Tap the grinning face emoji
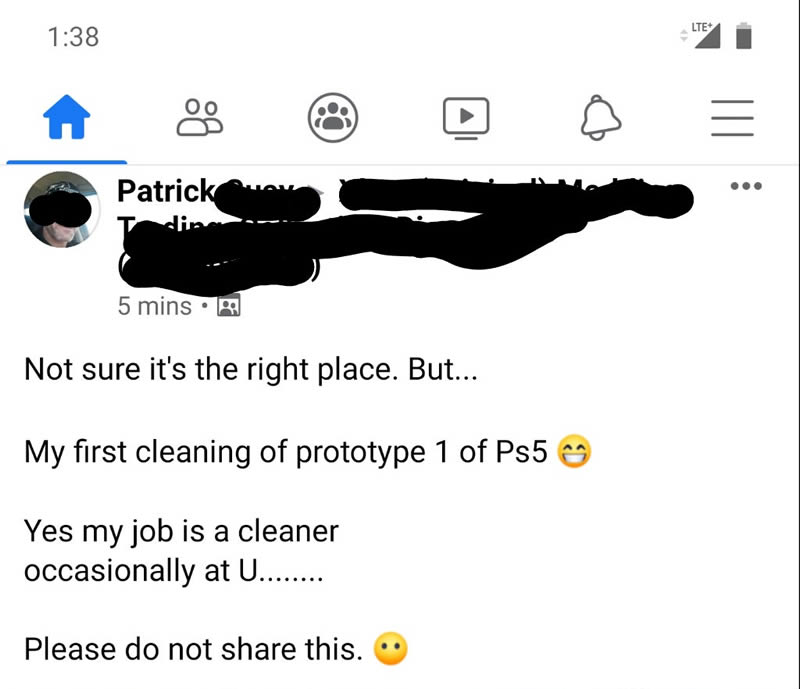This screenshot has height=689, width=800. pos(574,451)
